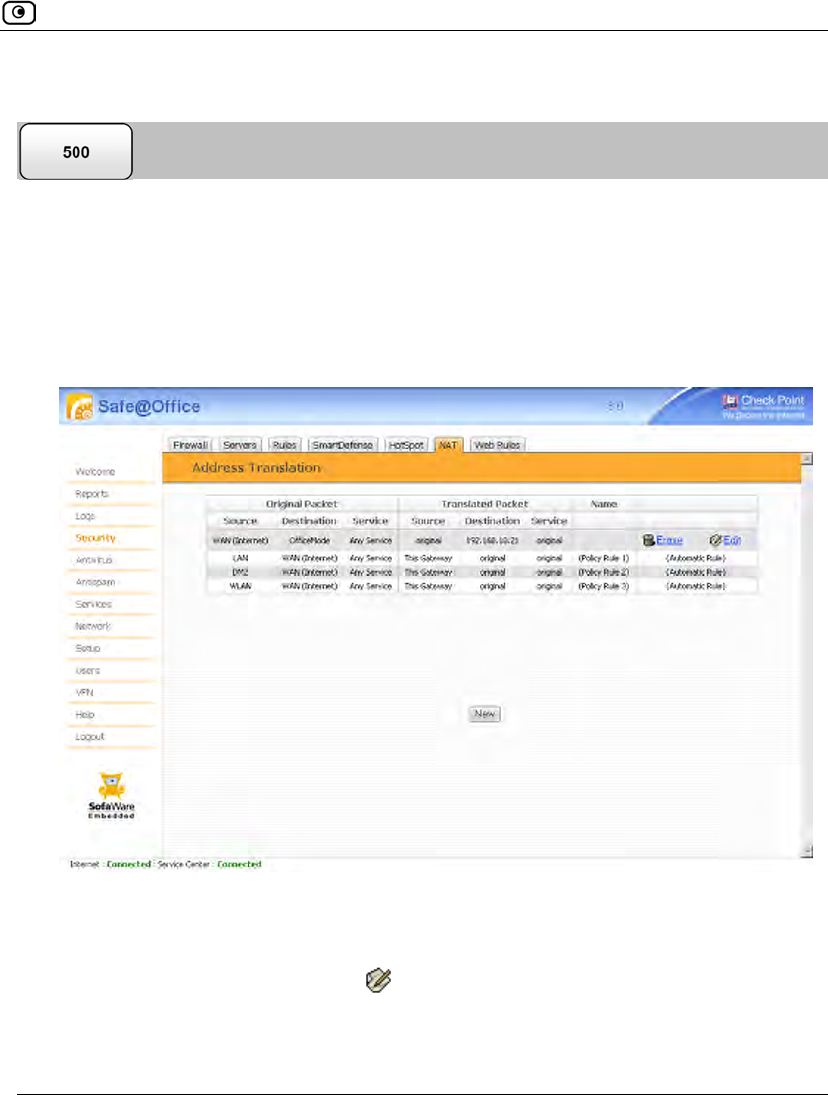
Task: Go to the HotSpot tab
Action: tap(406, 445)
